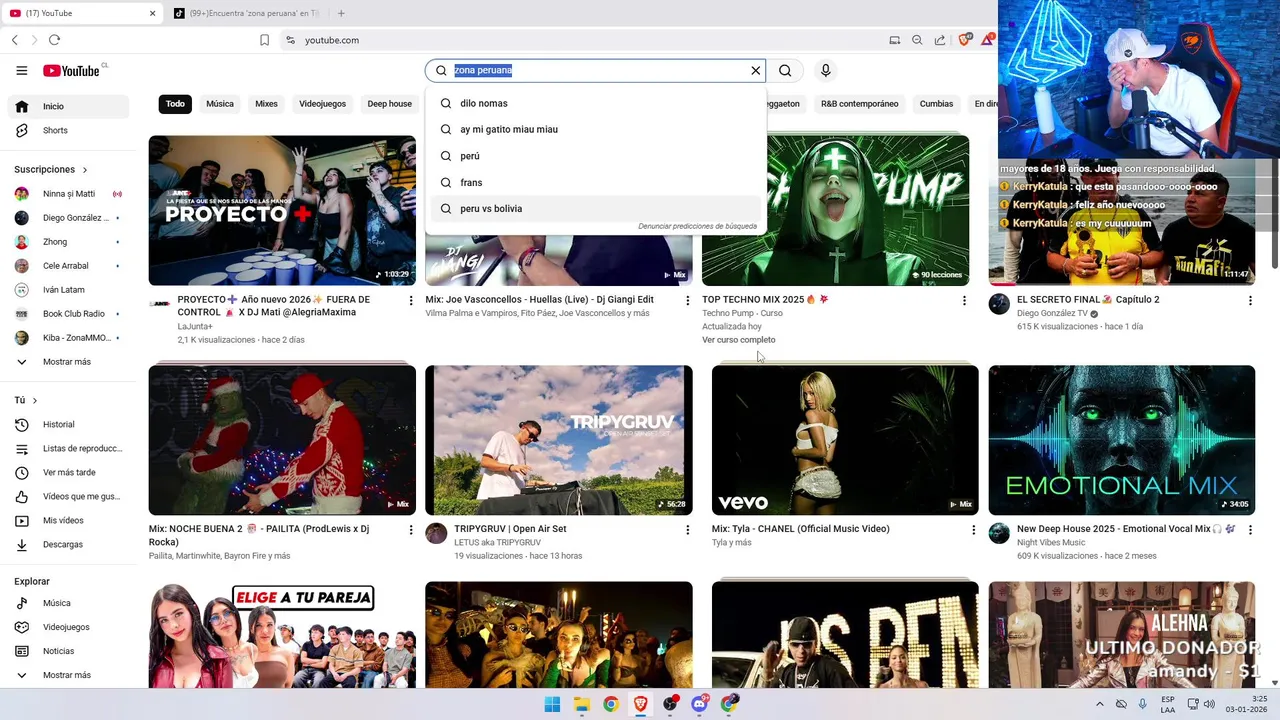Viewport: 1280px width, 720px height.
Task: Open Inicio in the sidebar
Action: pyautogui.click(x=68, y=106)
